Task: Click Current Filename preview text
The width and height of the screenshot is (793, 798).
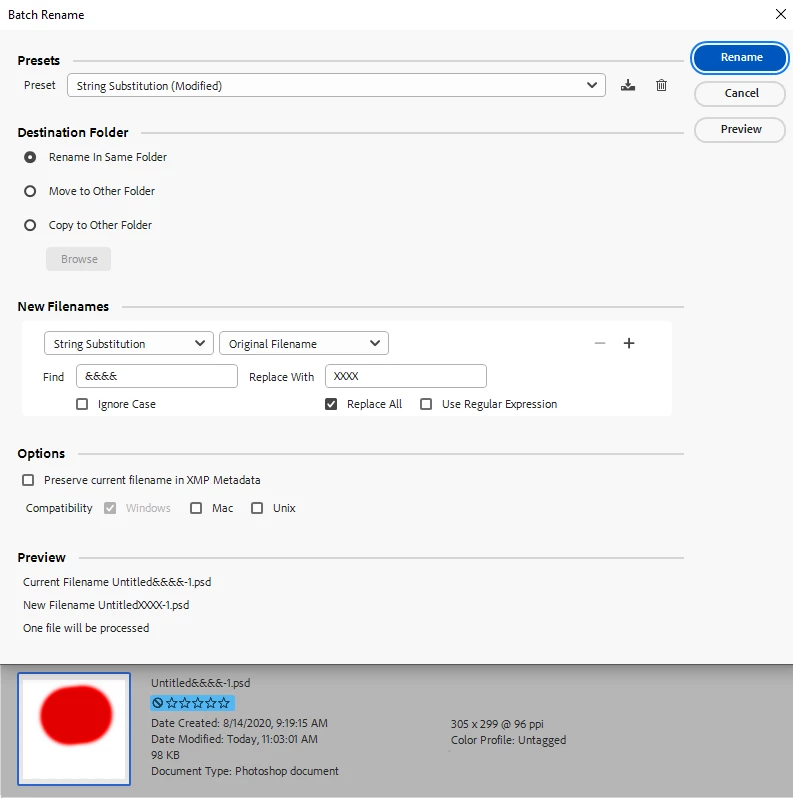Action: 117,582
